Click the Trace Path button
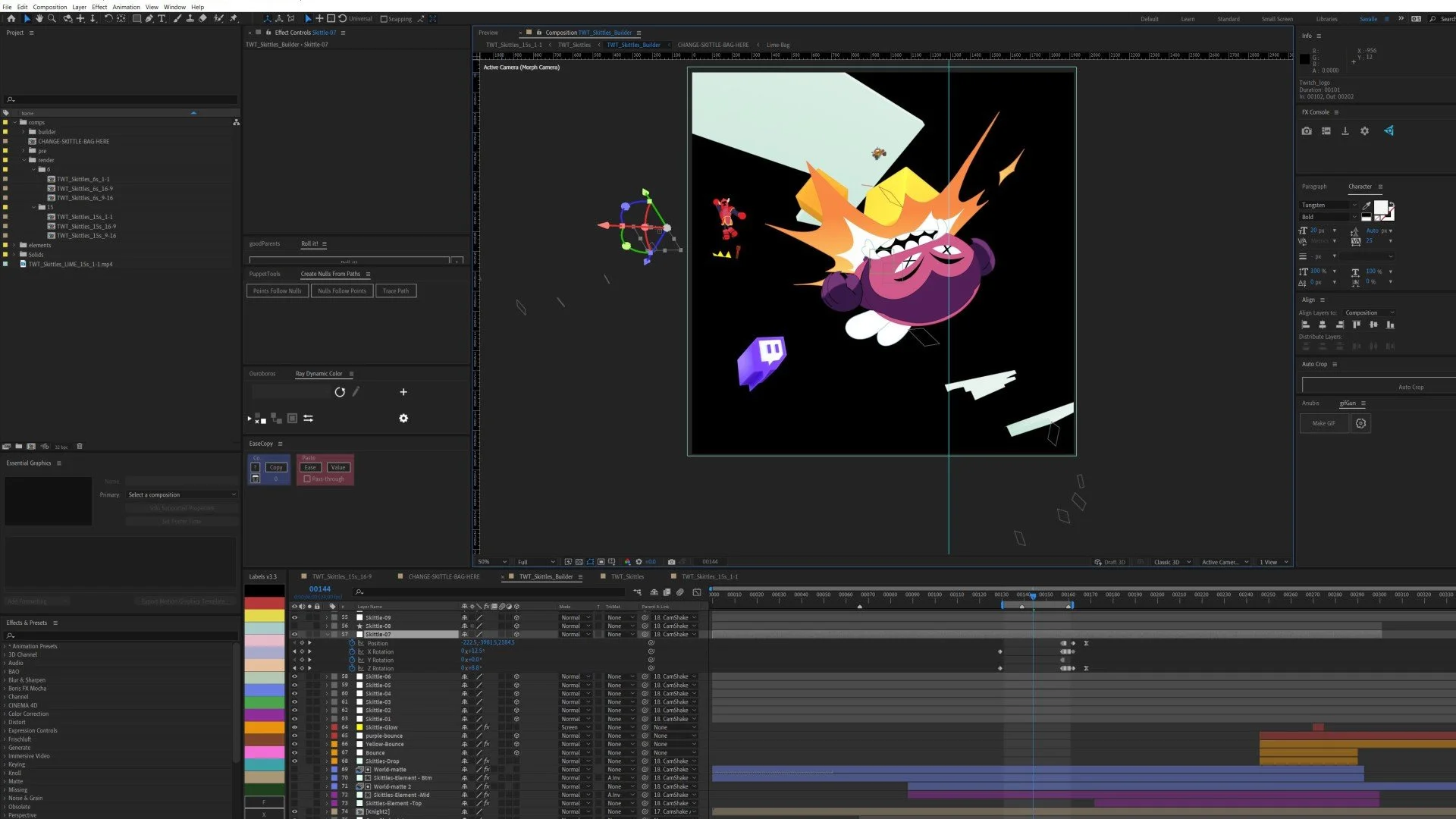Viewport: 1456px width, 819px height. tap(395, 291)
